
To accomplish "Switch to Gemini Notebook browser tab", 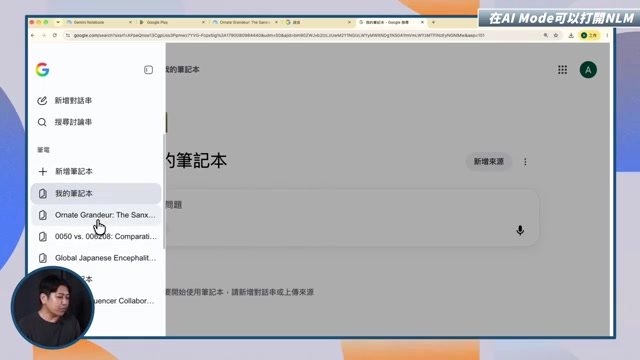I will point(98,22).
